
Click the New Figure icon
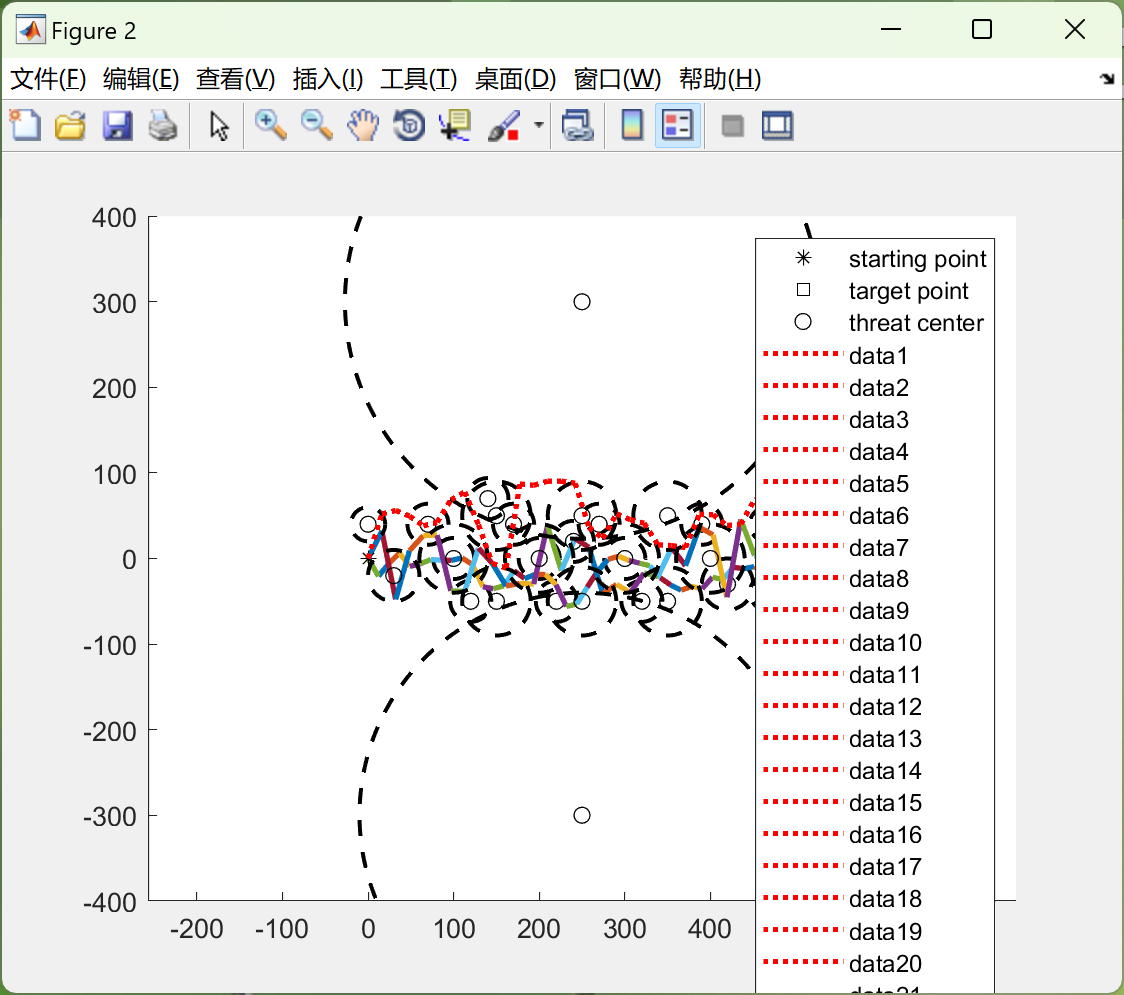pyautogui.click(x=25, y=125)
